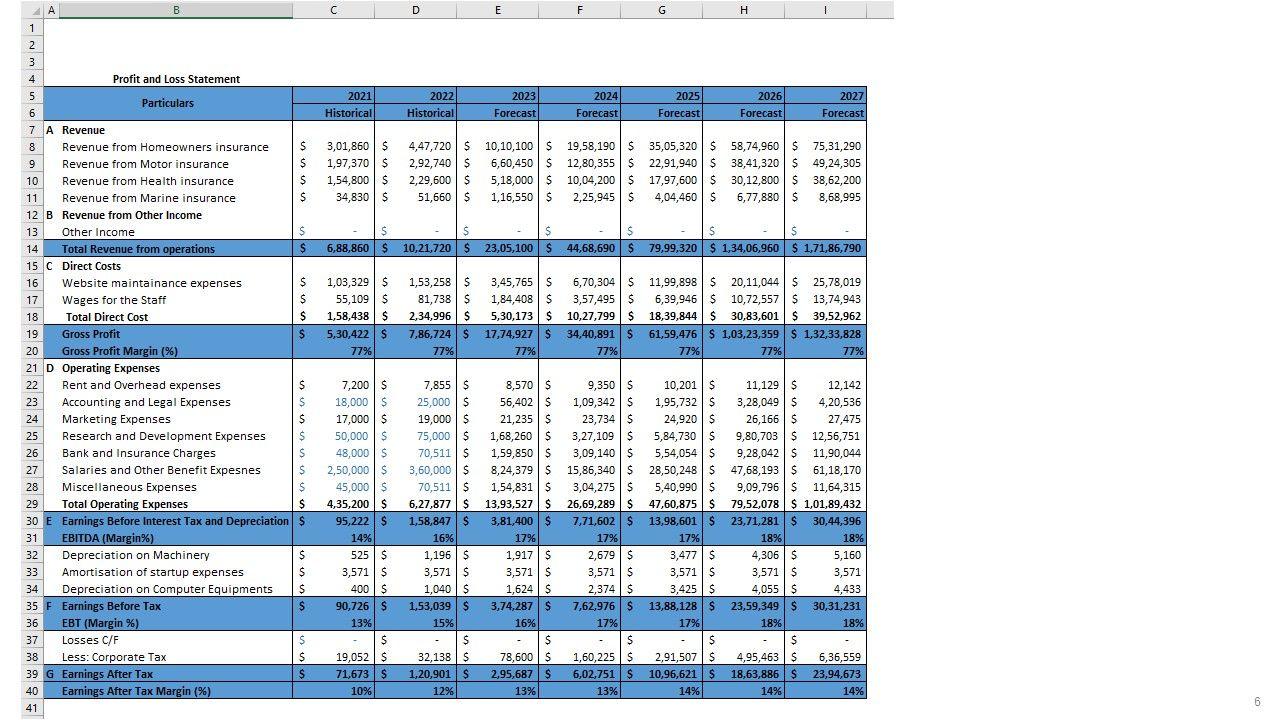Click the Total Revenue from operations label
Viewport: 1280px width, 720px height.
[x=138, y=249]
